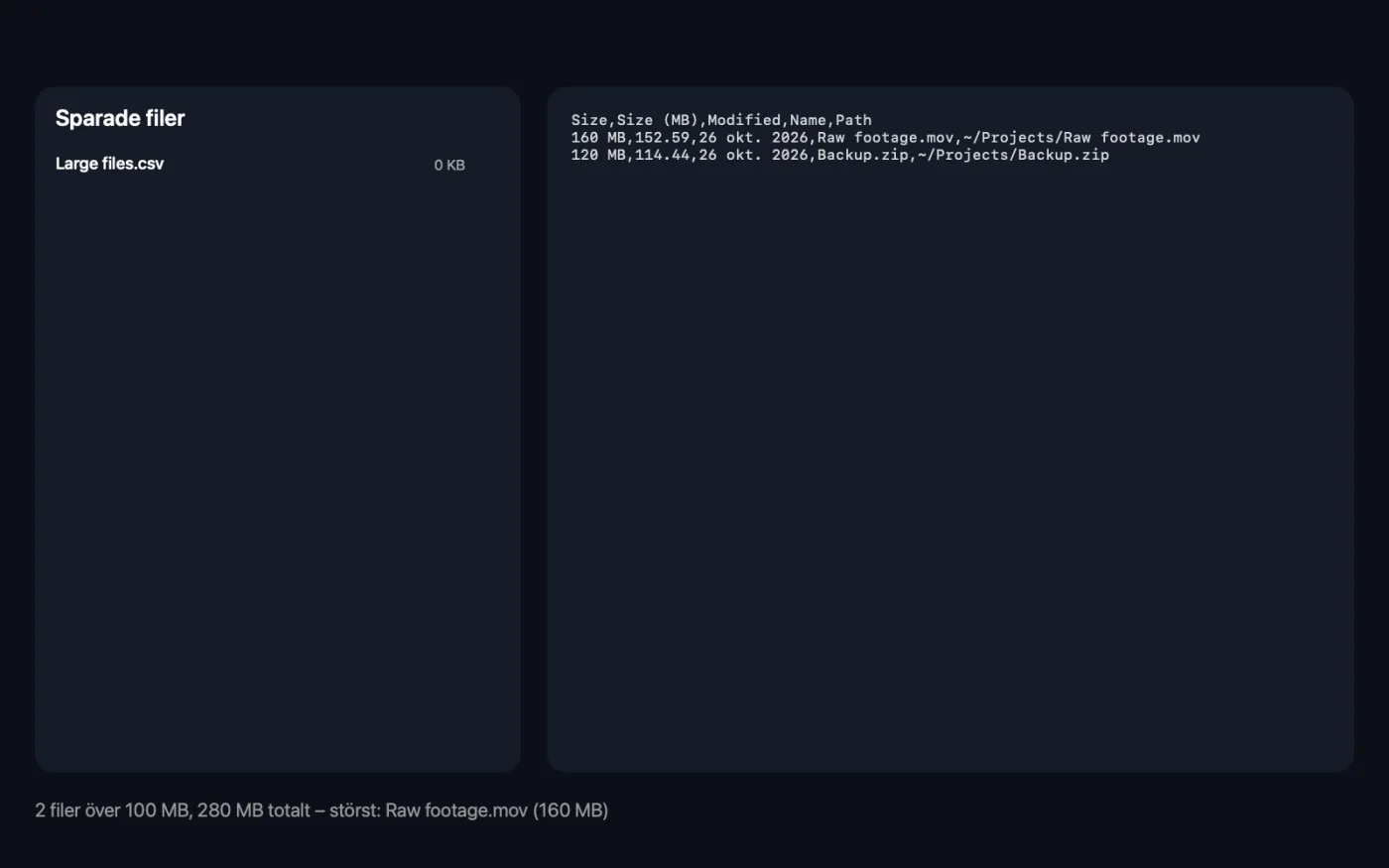This screenshot has width=1389, height=868.
Task: Click the ~/Projects/Raw footage.mov path text
Action: [1081, 138]
